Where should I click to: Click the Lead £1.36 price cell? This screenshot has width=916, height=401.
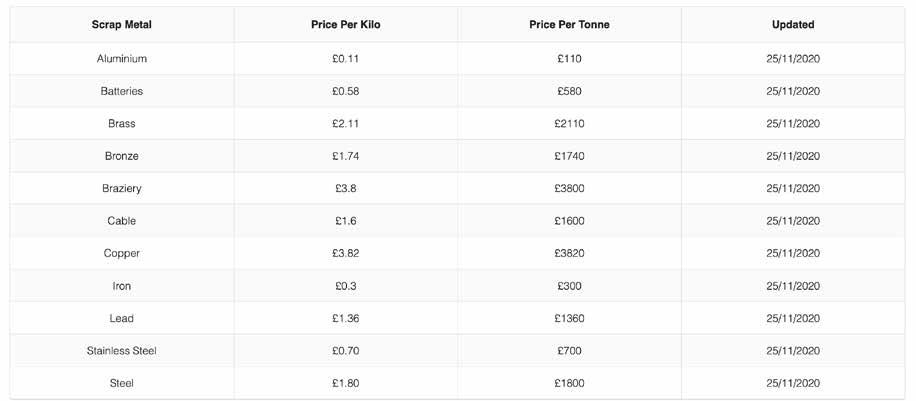click(345, 318)
